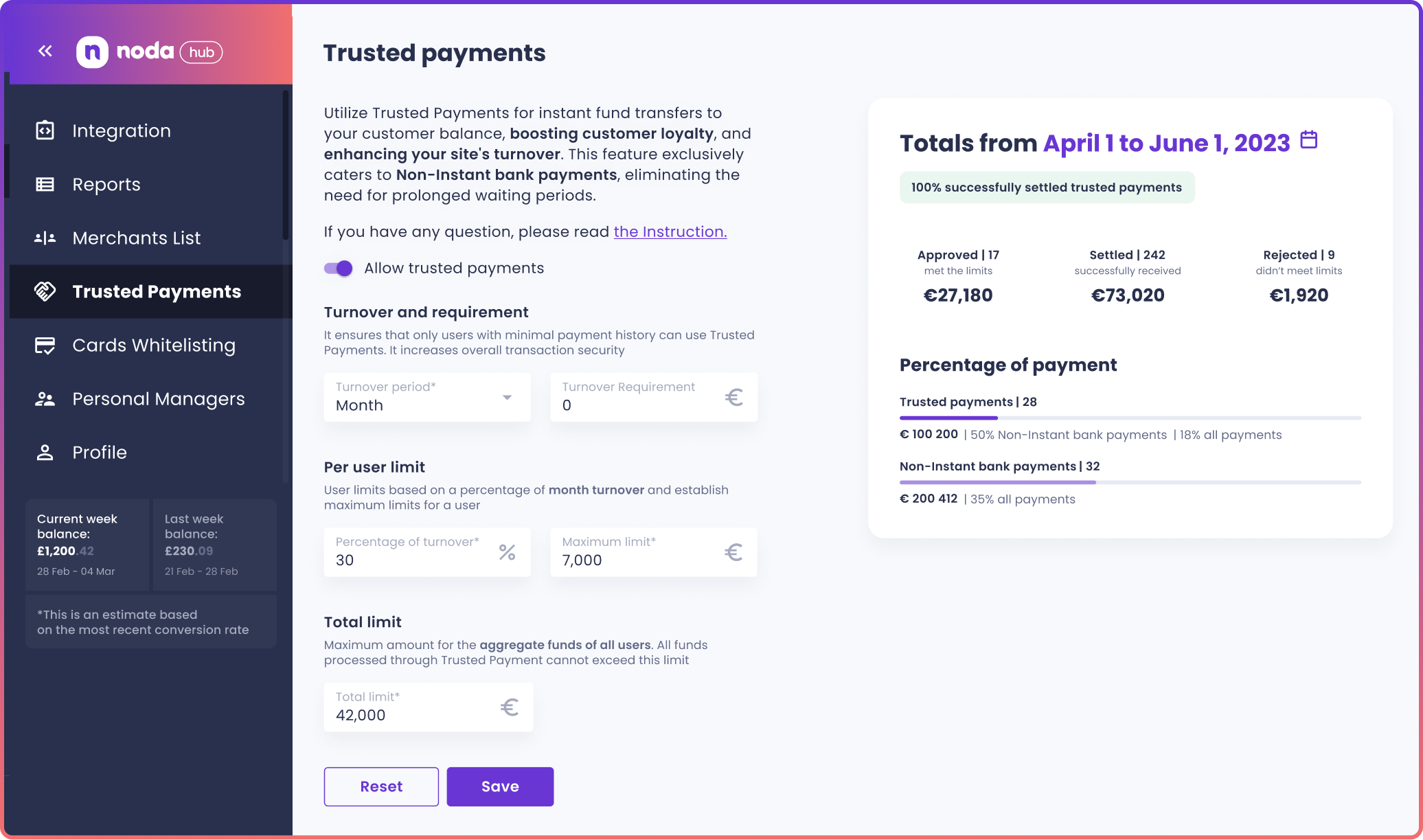Click the Reset button
Image resolution: width=1423 pixels, height=840 pixels.
(x=381, y=786)
